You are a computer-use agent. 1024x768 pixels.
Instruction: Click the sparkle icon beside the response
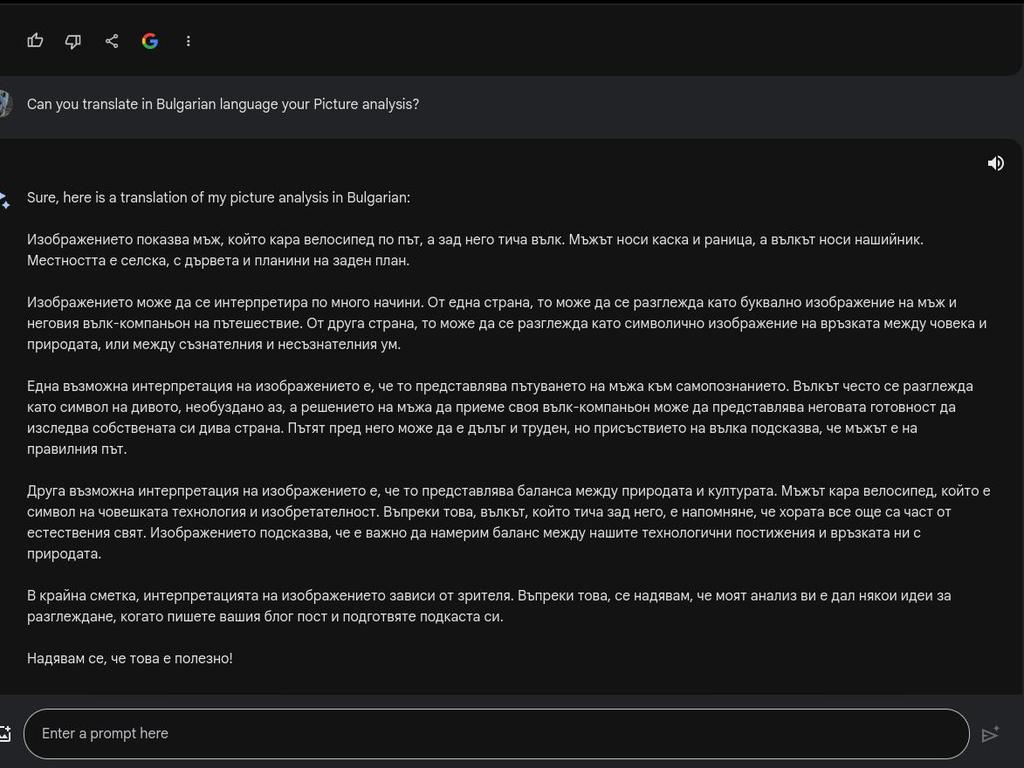(x=5, y=198)
